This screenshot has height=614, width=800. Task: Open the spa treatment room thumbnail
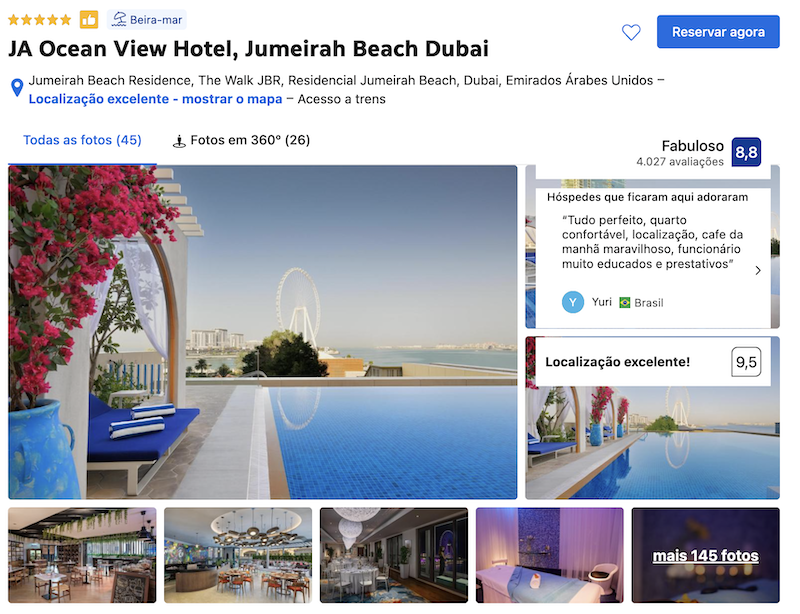coord(549,555)
